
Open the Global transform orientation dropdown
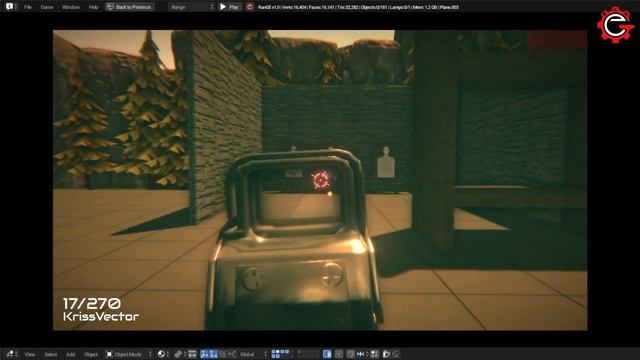253,354
